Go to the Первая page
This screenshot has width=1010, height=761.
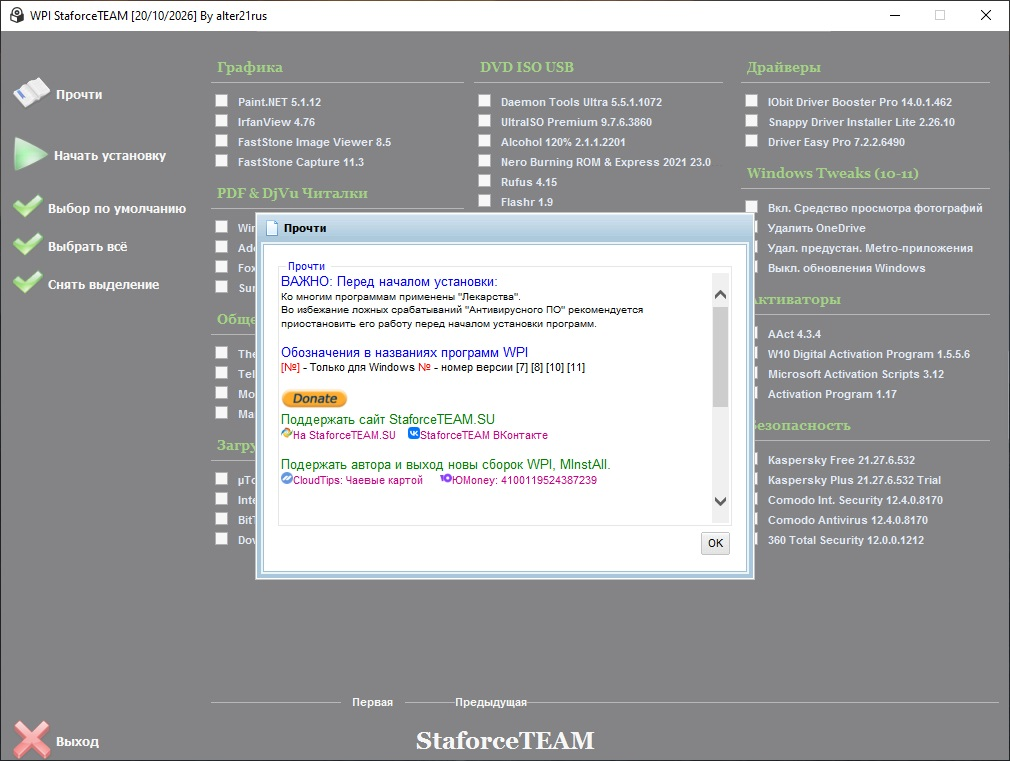pyautogui.click(x=372, y=702)
